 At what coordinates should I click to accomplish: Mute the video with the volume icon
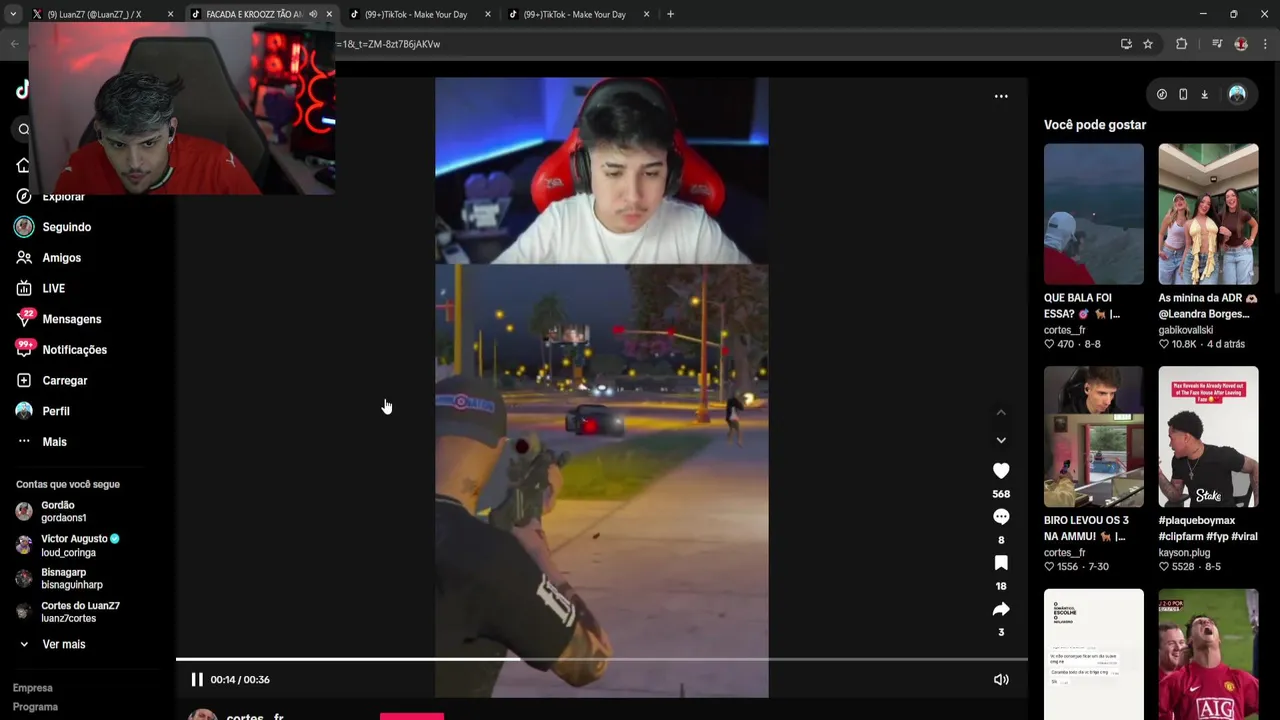click(1001, 680)
